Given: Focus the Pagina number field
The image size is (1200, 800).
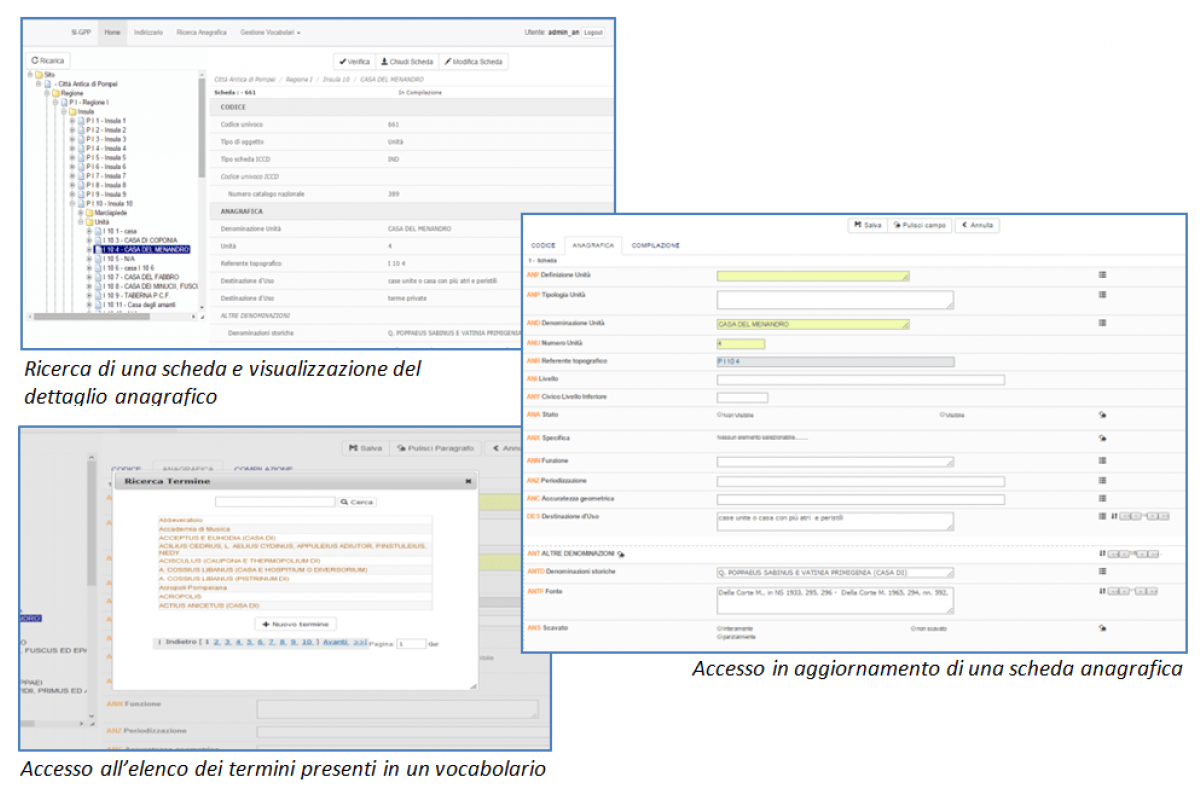Looking at the screenshot, I should pos(412,644).
